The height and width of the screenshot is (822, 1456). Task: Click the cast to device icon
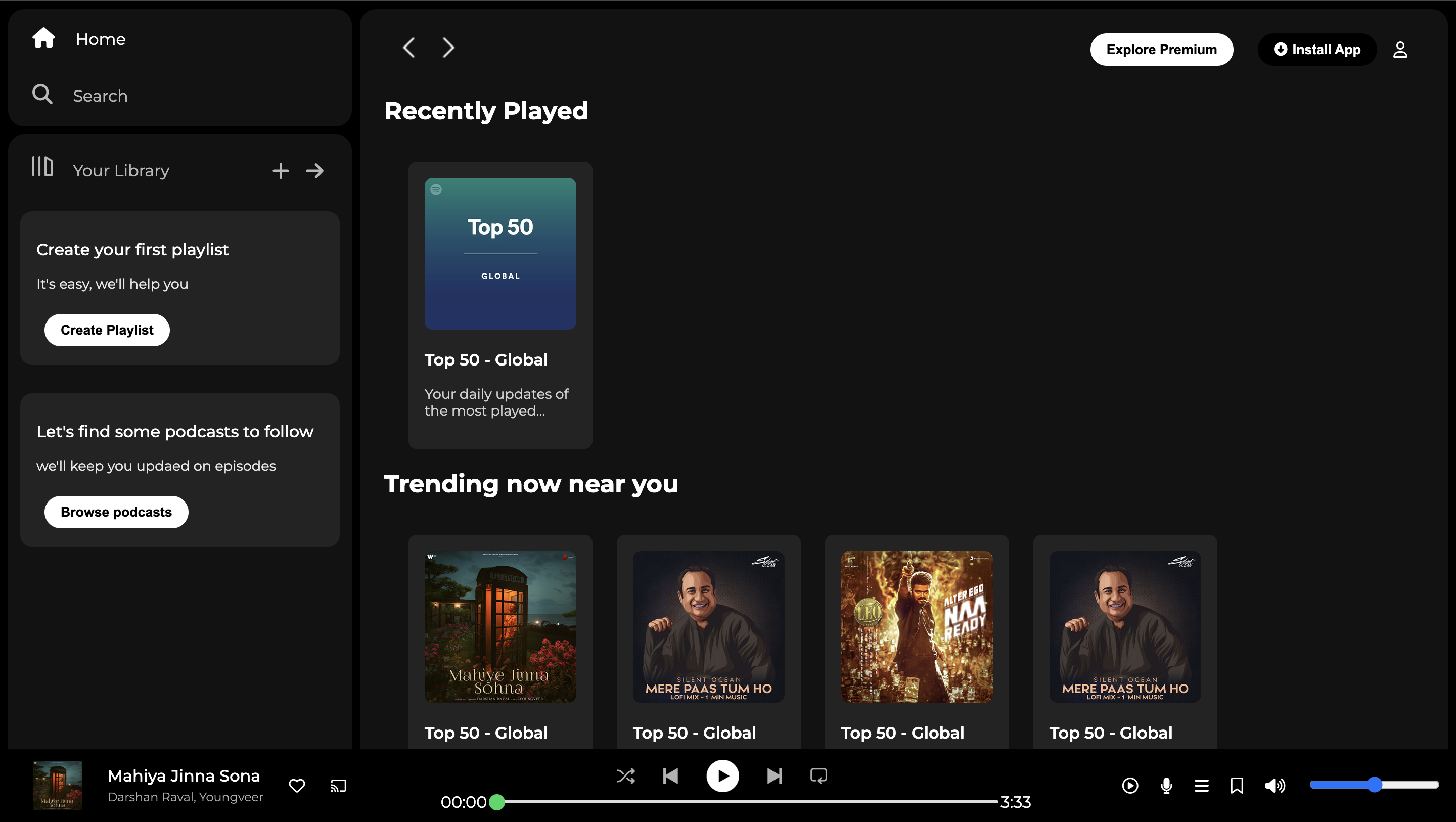(338, 786)
